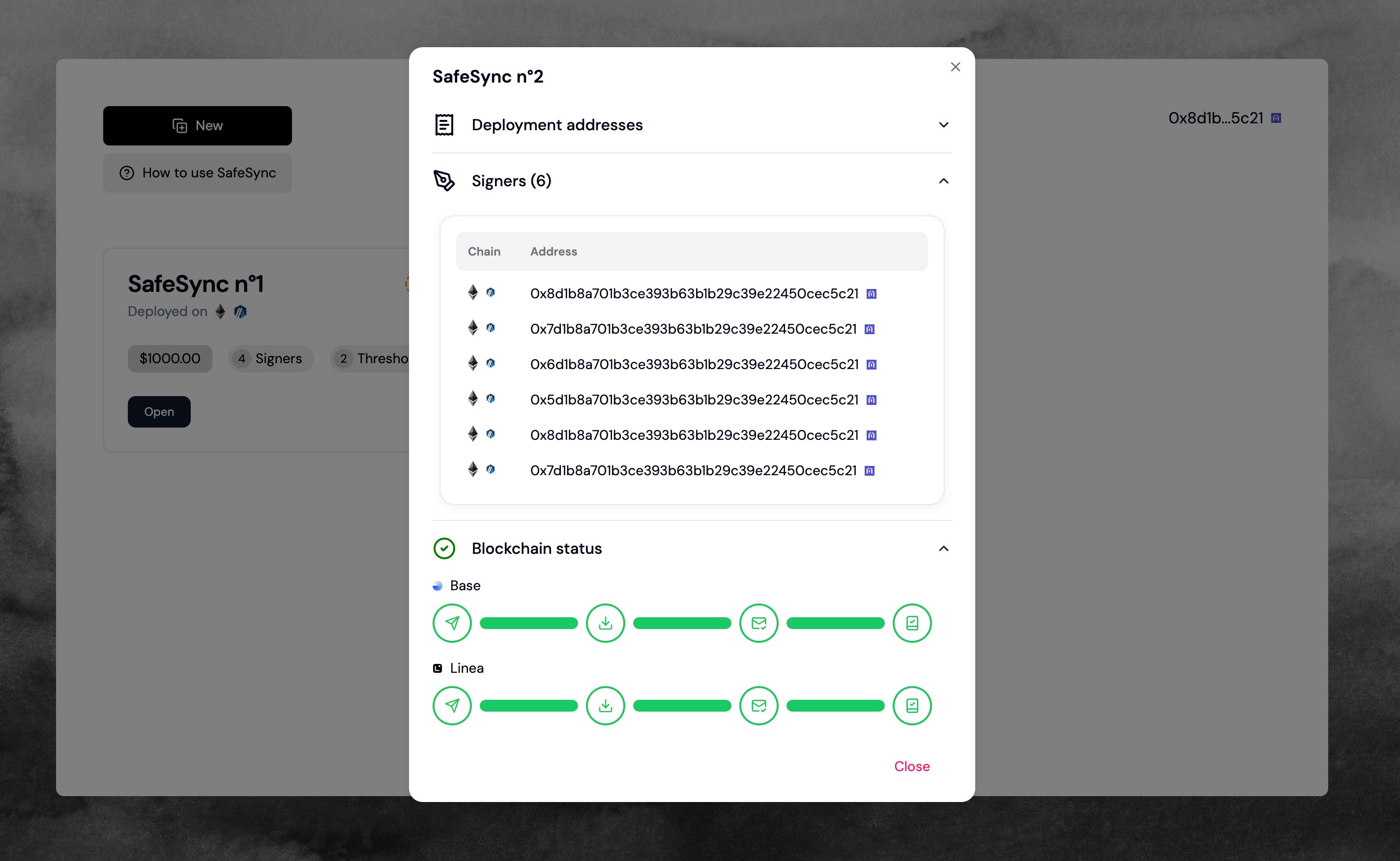Click the Chain column header
The width and height of the screenshot is (1400, 861).
click(x=484, y=251)
